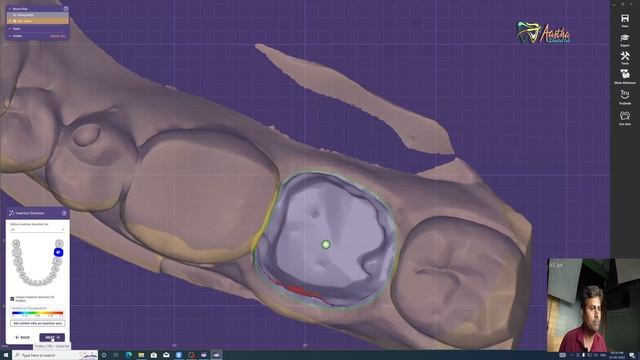Viewport: 640px width, 360px height.
Task: Click round icon in Insertion Direction header
Action: click(64, 213)
